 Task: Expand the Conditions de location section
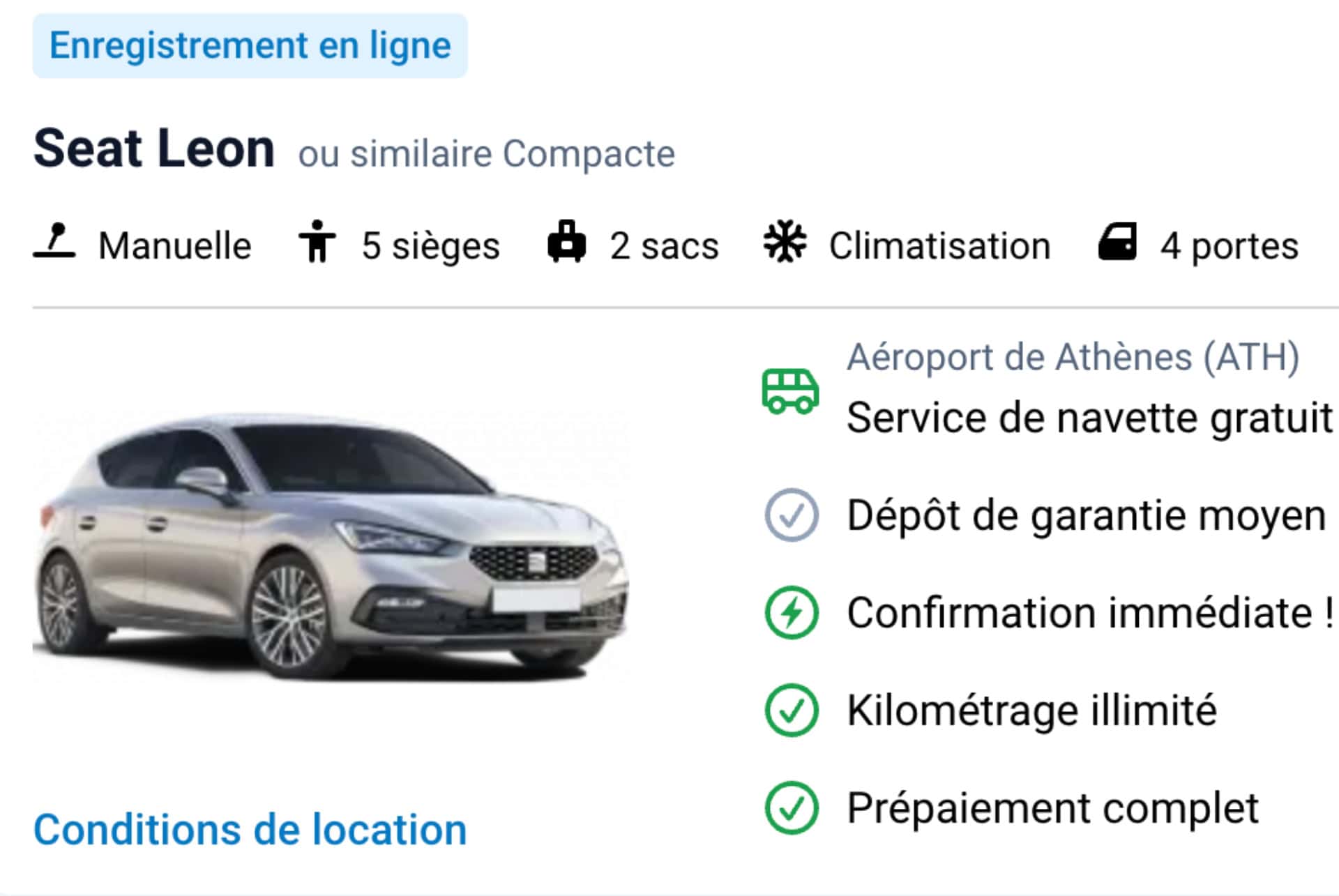point(248,828)
